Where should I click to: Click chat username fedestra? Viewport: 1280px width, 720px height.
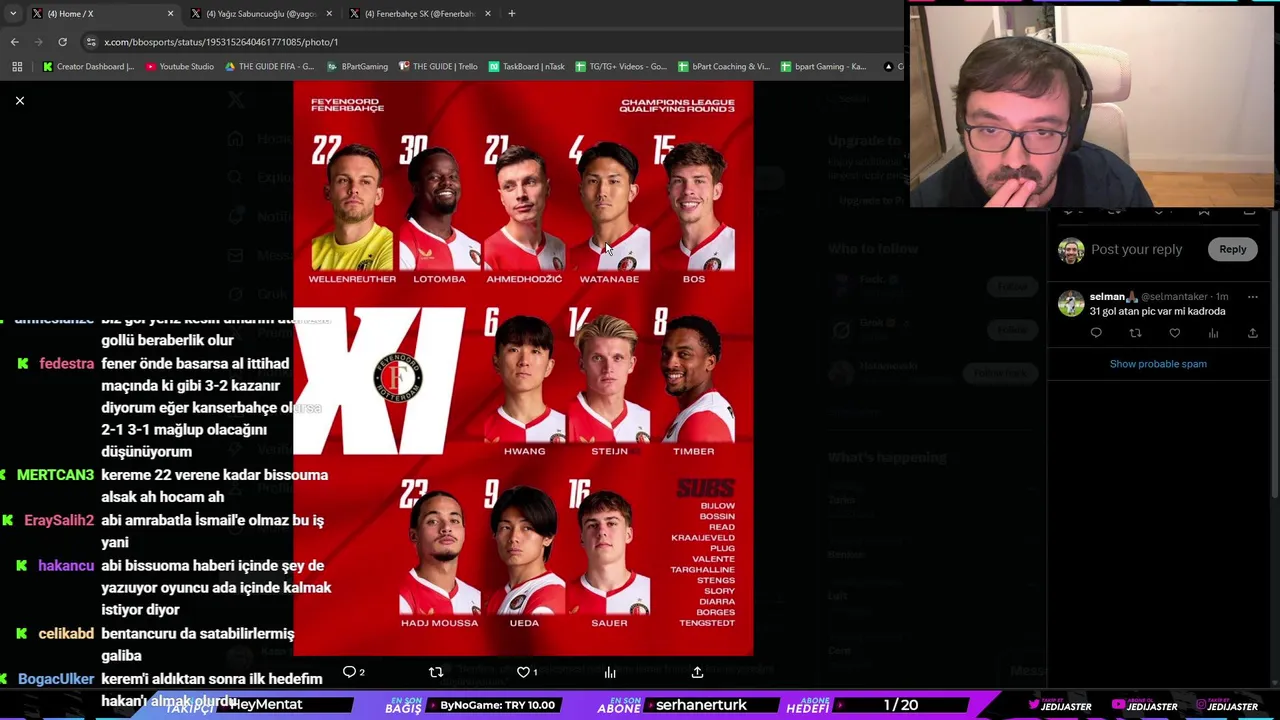pyautogui.click(x=67, y=364)
